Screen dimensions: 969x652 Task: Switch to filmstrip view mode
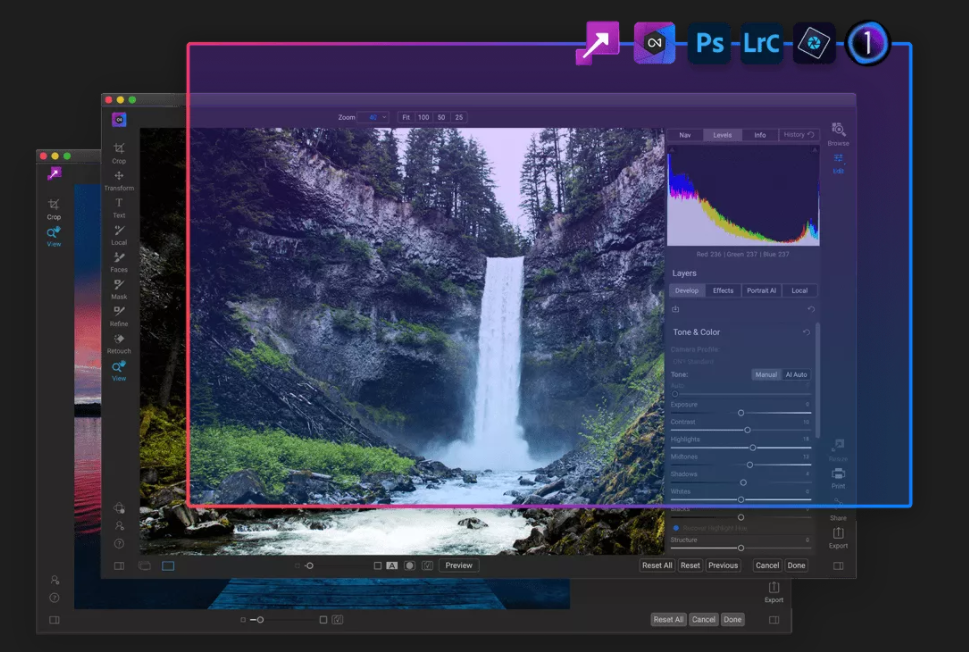click(x=145, y=565)
